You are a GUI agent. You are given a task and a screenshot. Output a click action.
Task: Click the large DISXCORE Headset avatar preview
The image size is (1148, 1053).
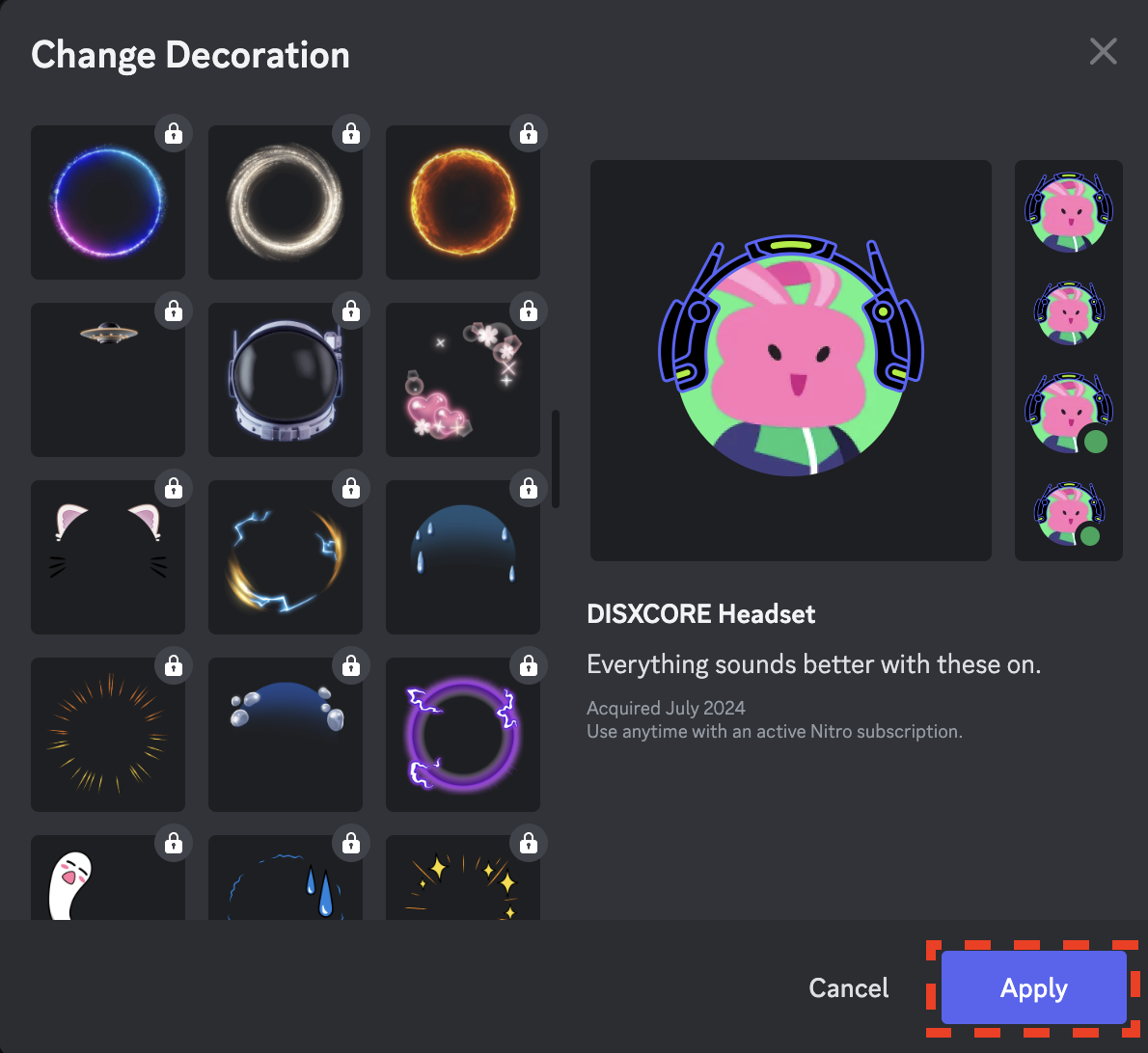click(791, 361)
